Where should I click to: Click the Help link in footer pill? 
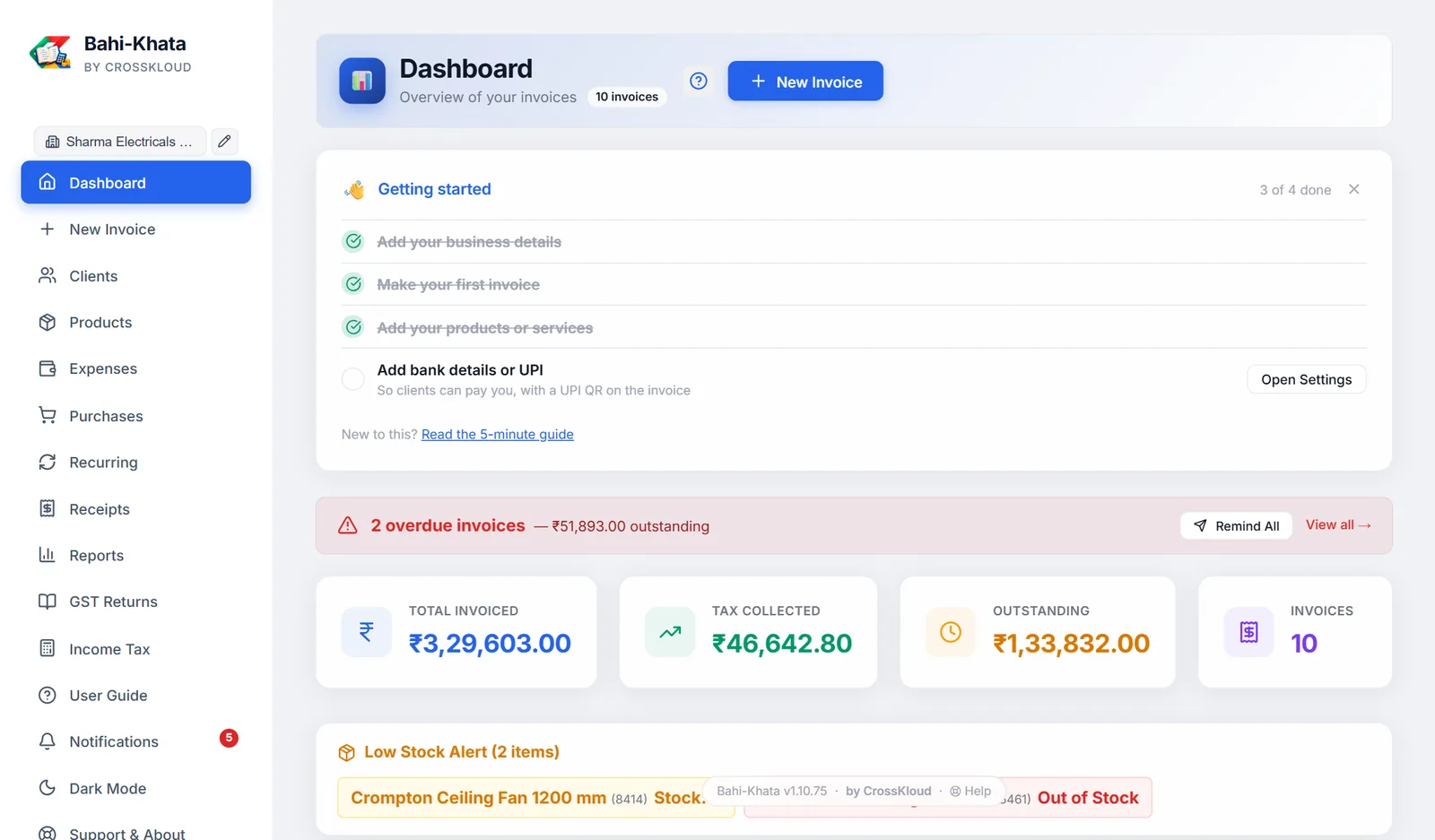(x=970, y=791)
